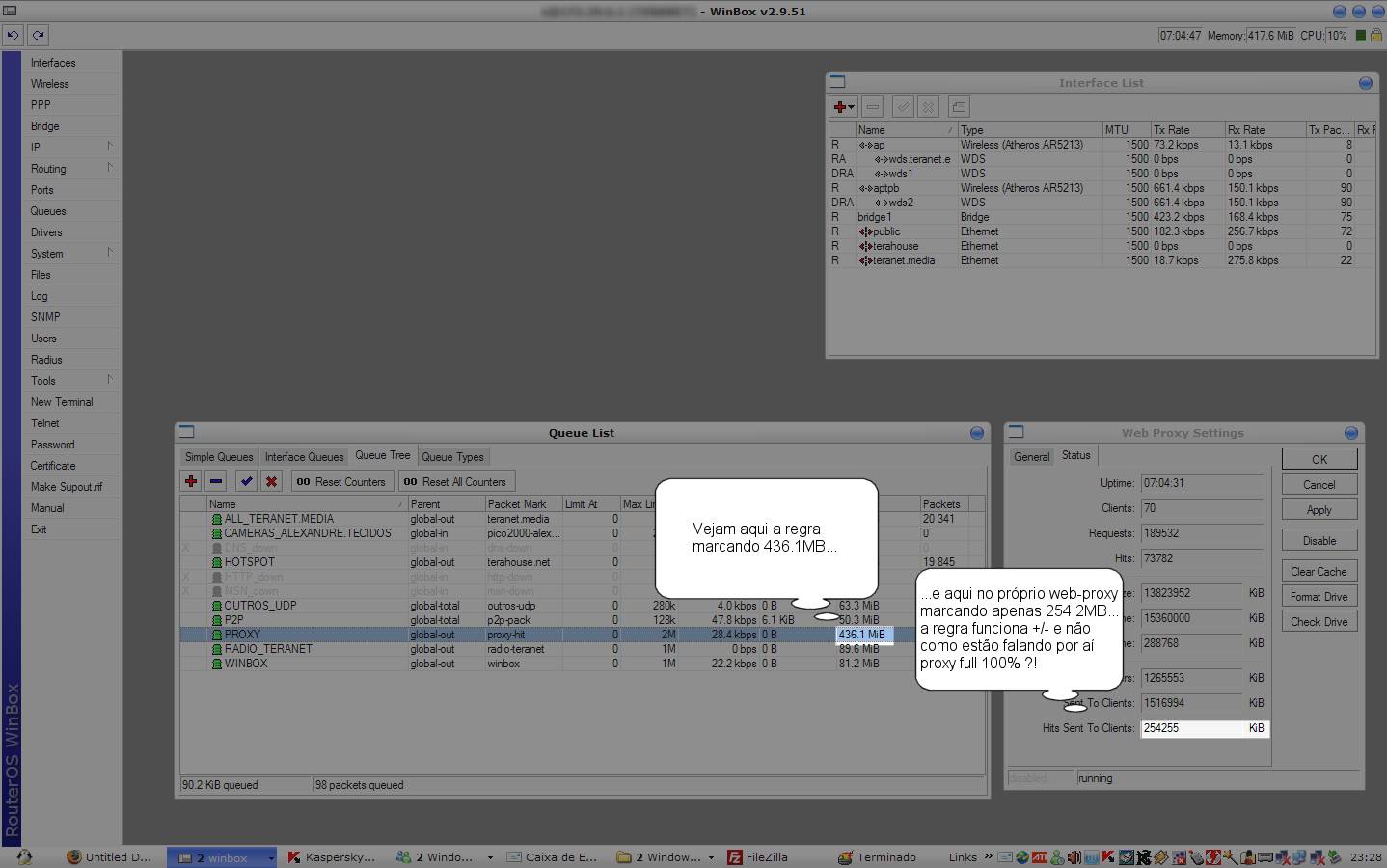Click the Undo arrow in WinBox toolbar

point(13,35)
